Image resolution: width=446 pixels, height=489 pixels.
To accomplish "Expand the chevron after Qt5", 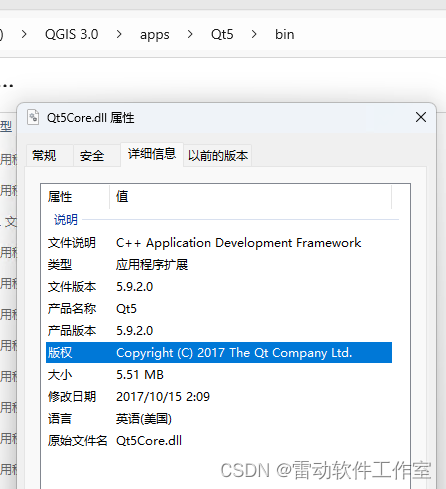I will coord(254,34).
